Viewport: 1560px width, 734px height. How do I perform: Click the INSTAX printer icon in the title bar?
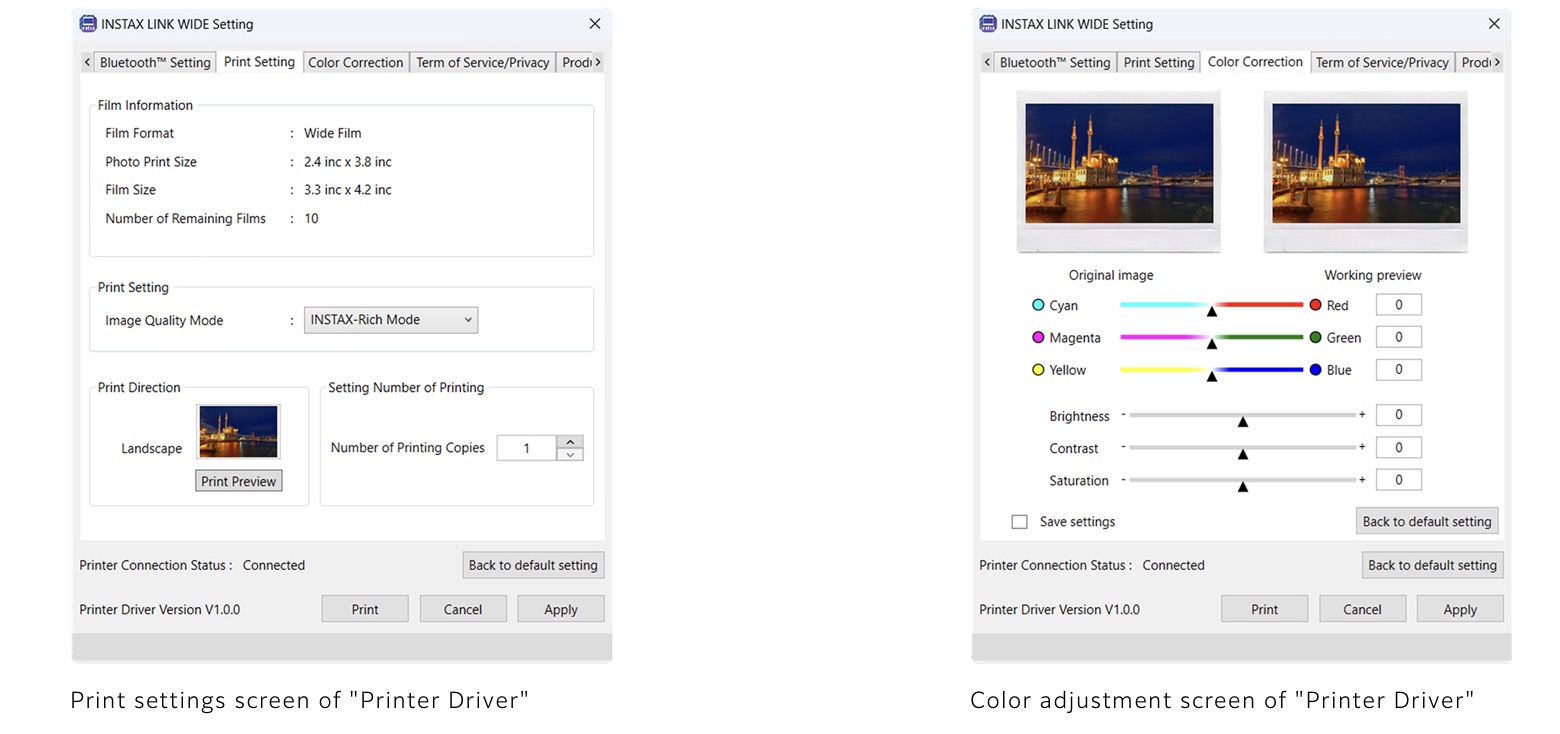89,23
